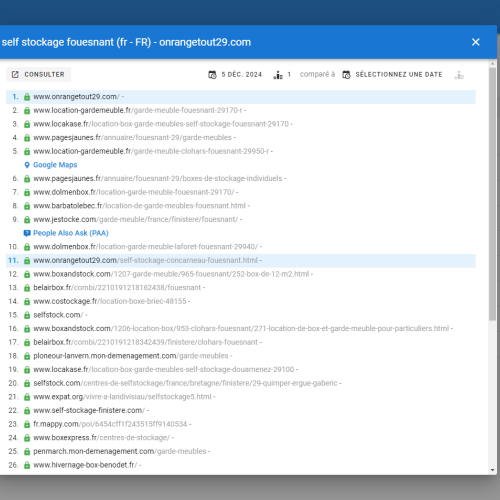Click the lock icon on result 4 pagesjaunes
Screen dimensions: 500x500
tap(27, 138)
